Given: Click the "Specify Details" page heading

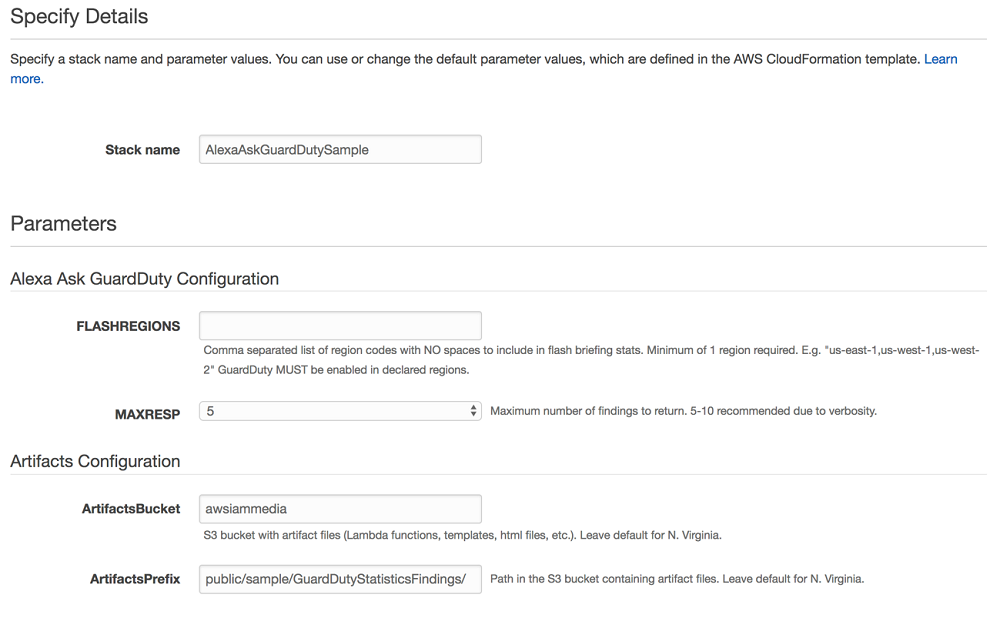Looking at the screenshot, I should [78, 17].
